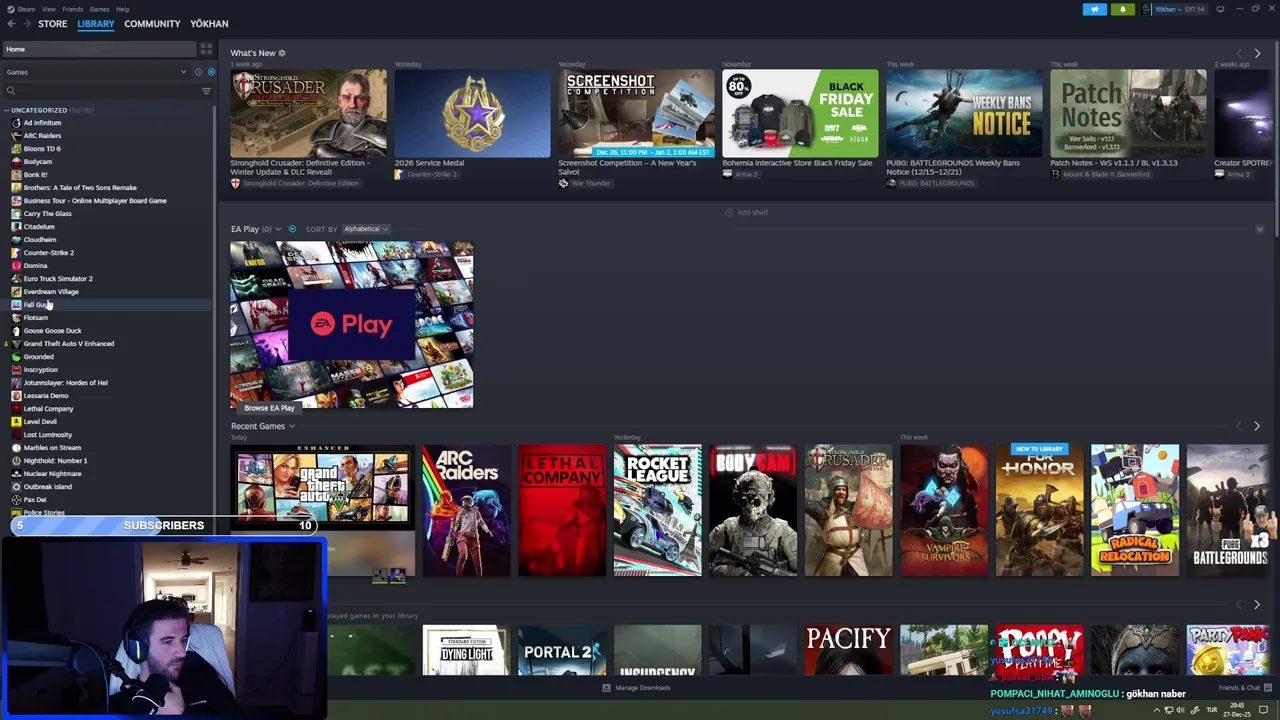Open Rocket League recent game cover
Screen dimensions: 1280x720
click(x=657, y=510)
